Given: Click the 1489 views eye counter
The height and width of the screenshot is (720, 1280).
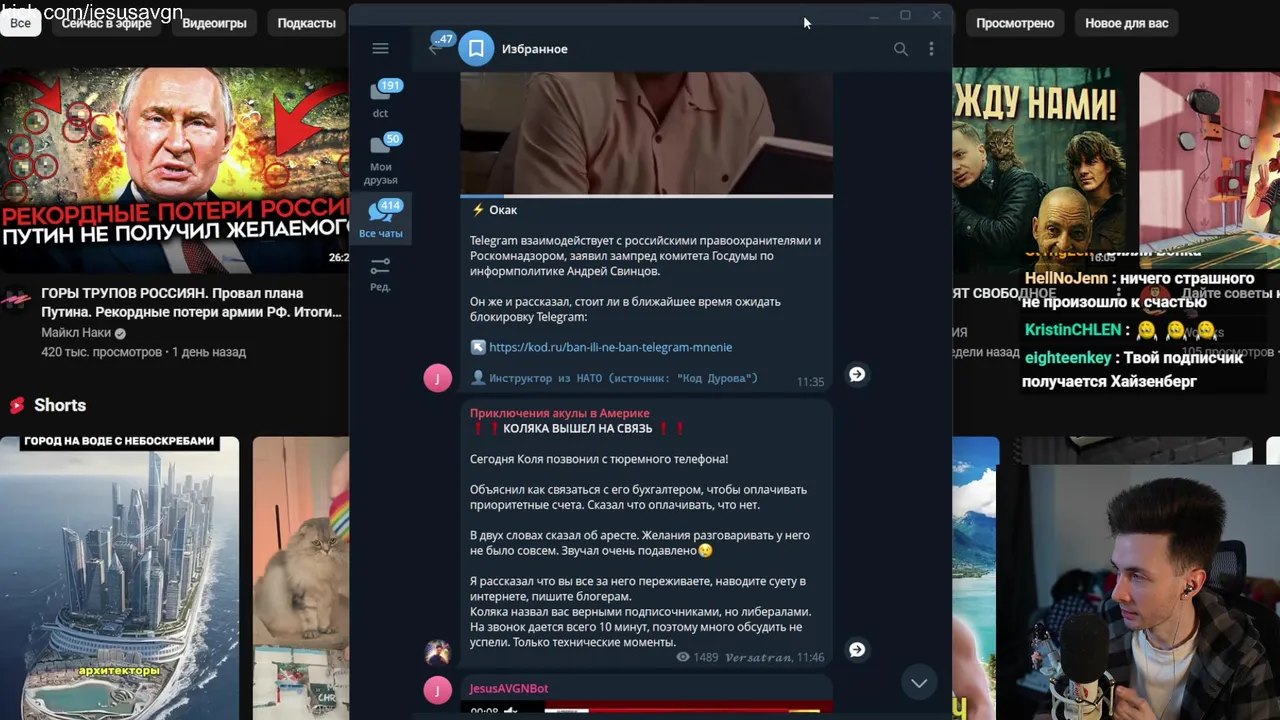Looking at the screenshot, I should 697,657.
